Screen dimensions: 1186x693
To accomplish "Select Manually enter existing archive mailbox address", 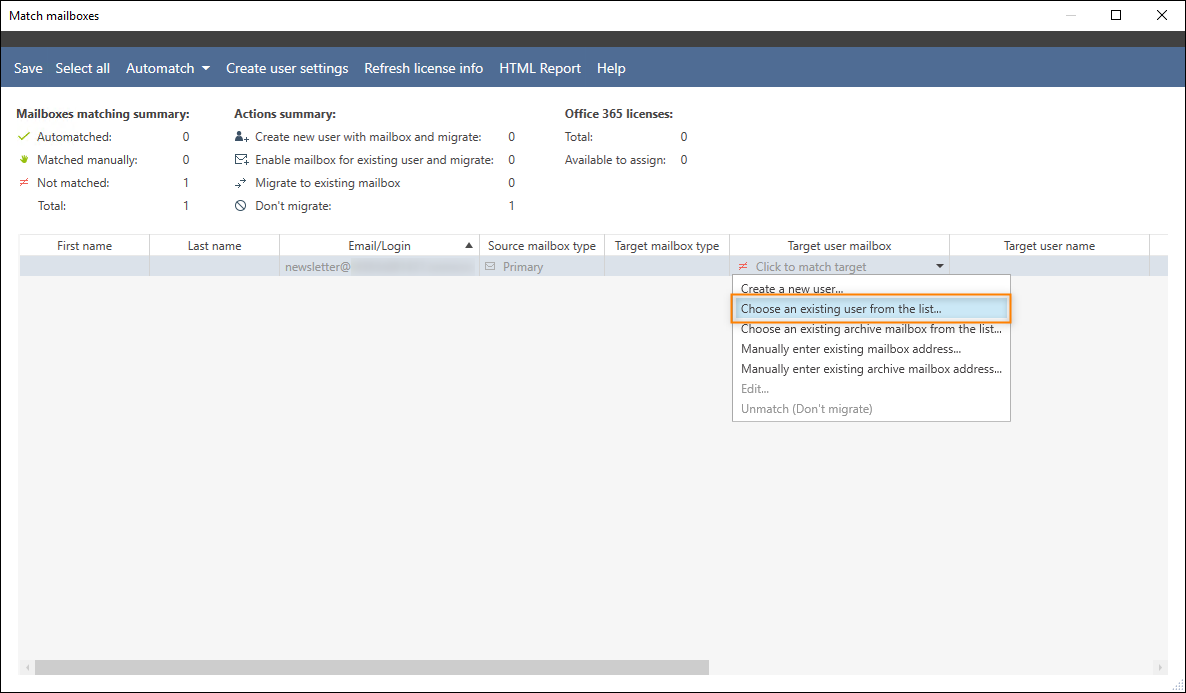I will point(871,369).
